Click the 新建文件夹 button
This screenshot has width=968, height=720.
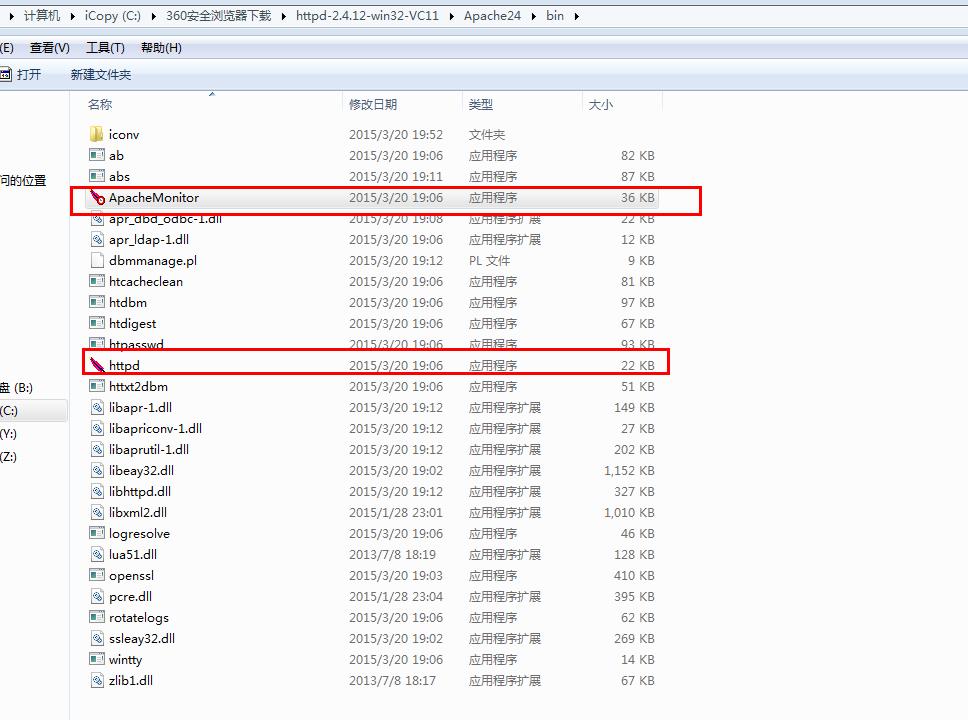[100, 75]
